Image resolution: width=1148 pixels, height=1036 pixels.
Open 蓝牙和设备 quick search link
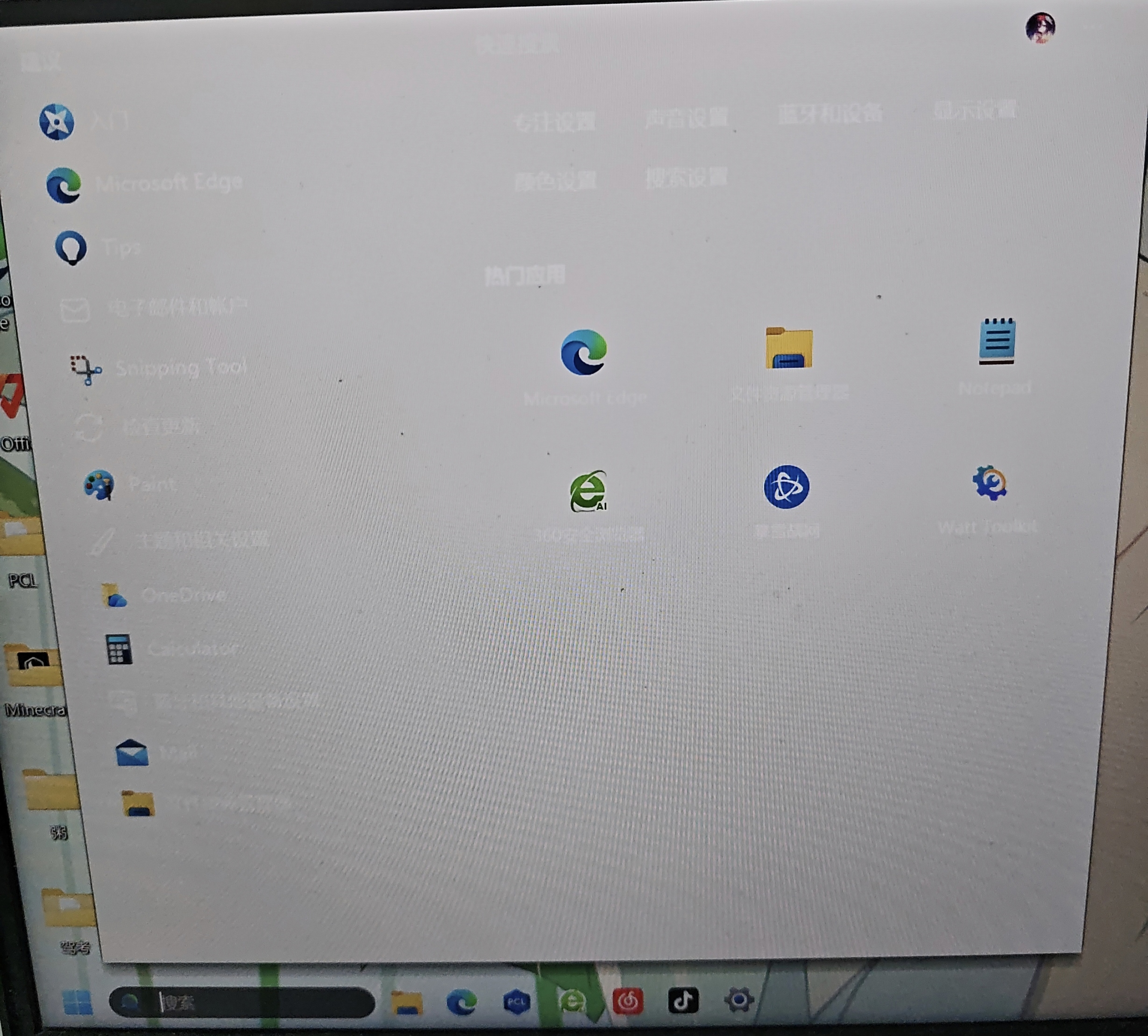830,114
